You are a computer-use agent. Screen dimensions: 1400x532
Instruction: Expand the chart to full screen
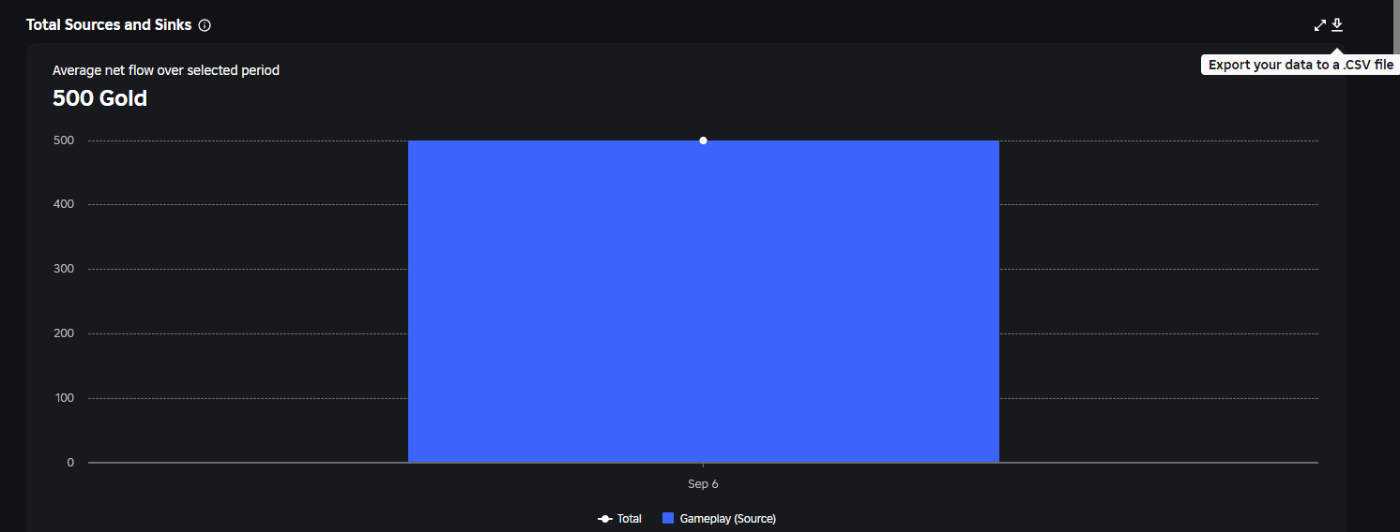(x=1320, y=25)
